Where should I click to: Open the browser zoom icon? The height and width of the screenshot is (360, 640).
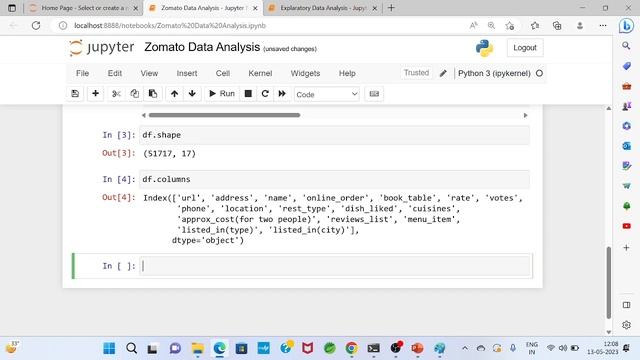pos(491,25)
